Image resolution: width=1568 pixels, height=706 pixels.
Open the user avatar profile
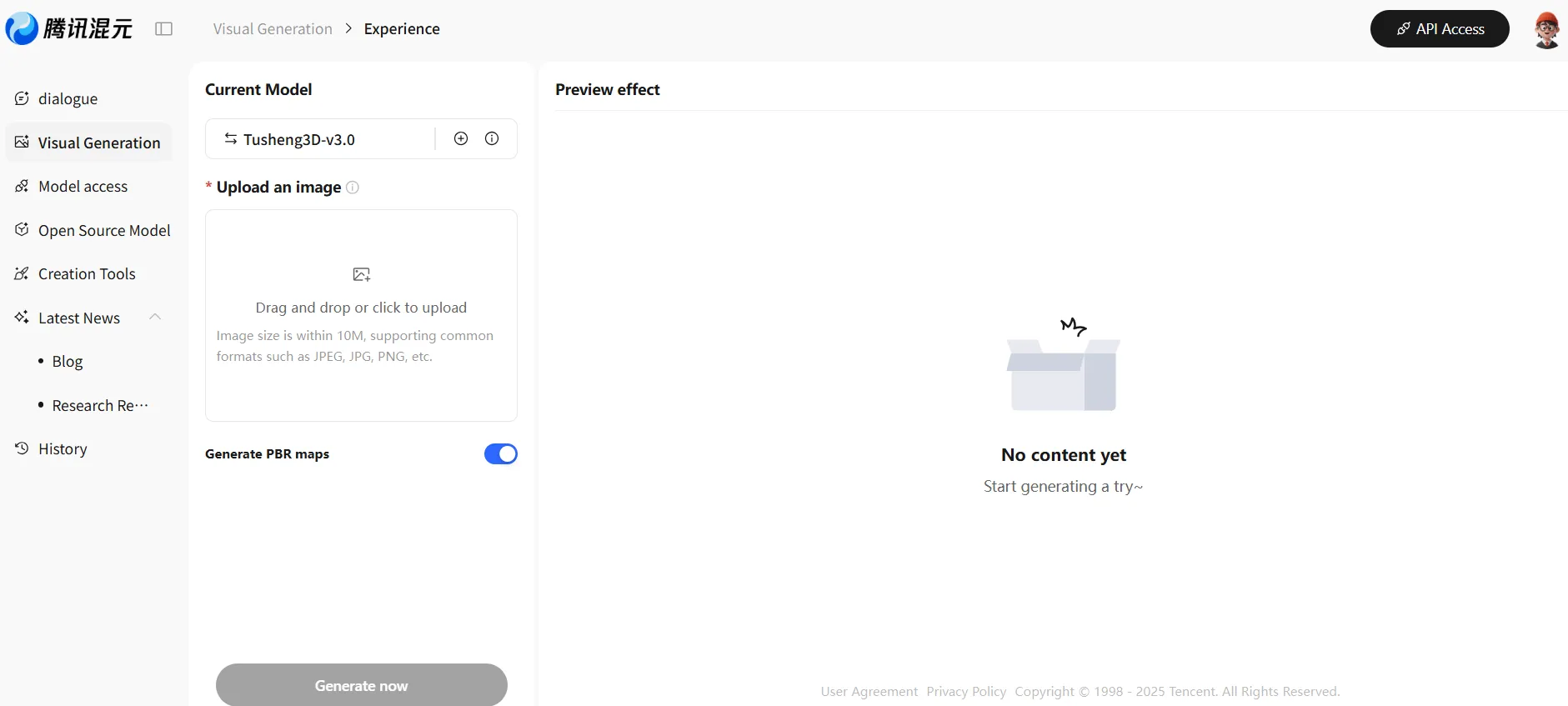pos(1546,30)
